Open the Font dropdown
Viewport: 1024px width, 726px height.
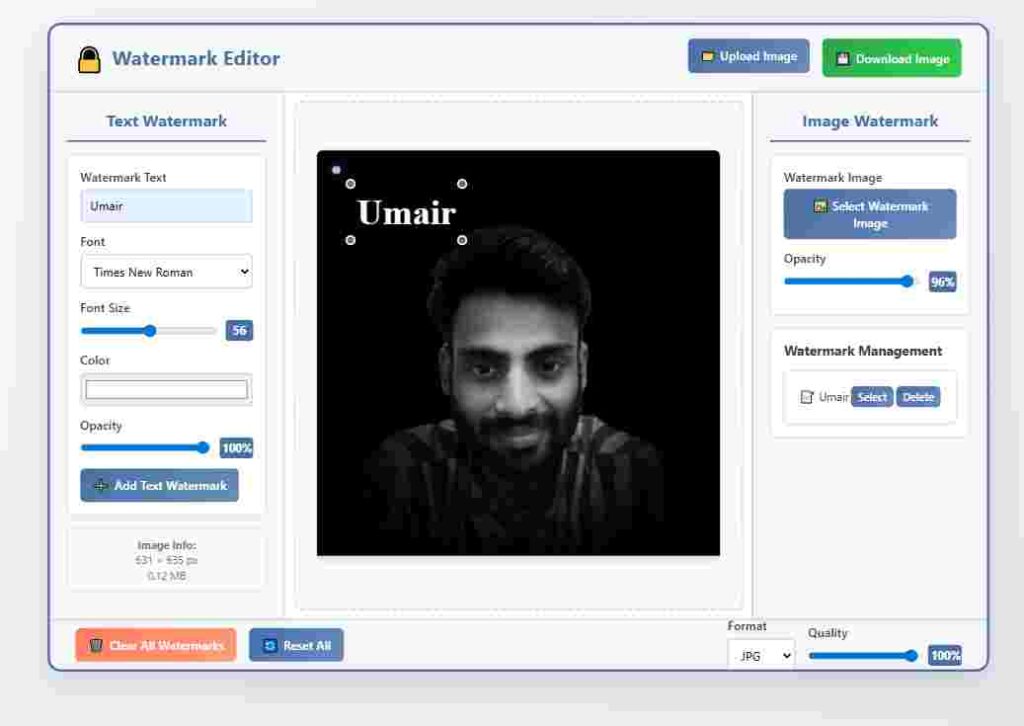(x=166, y=271)
